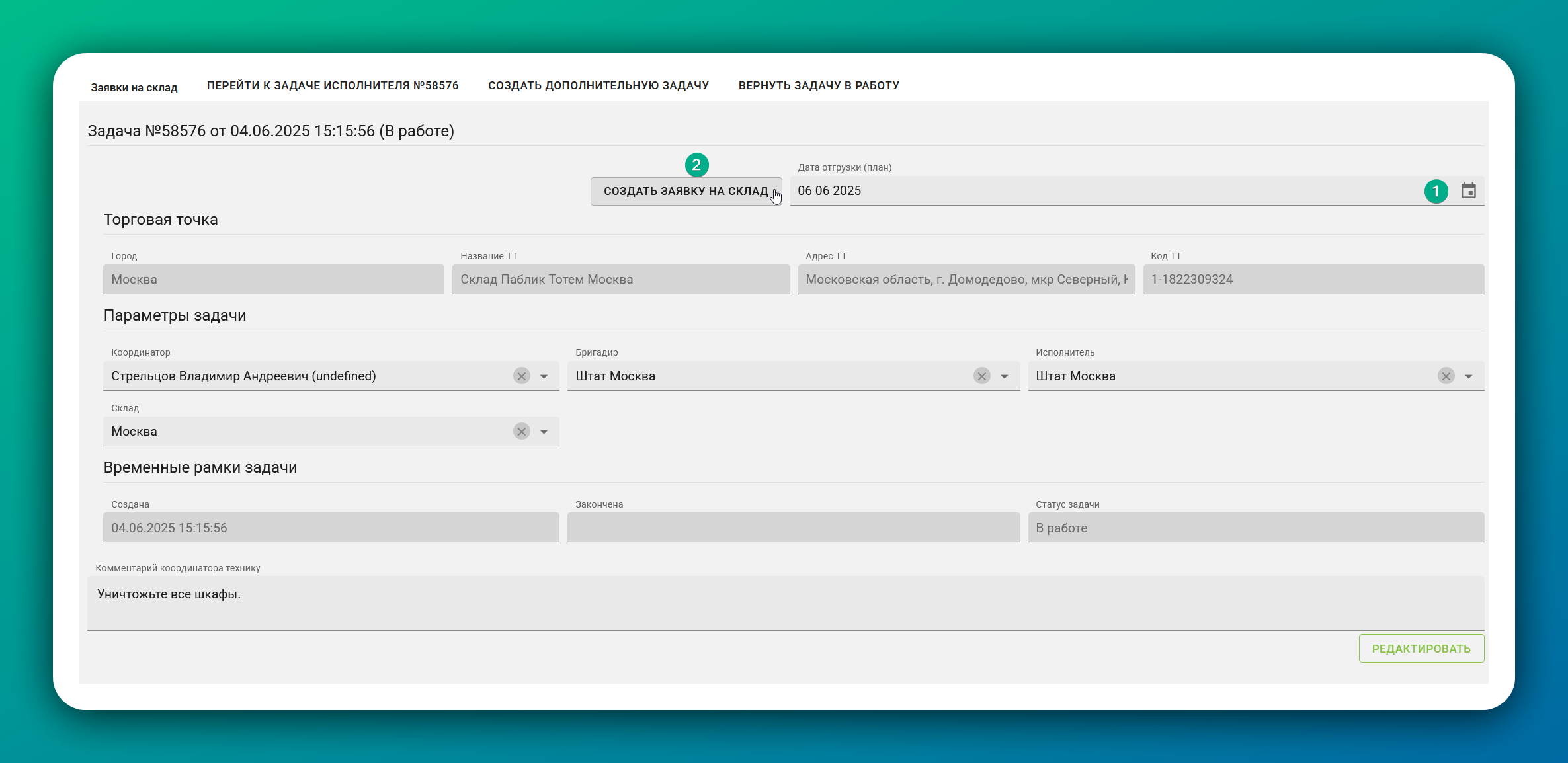Click Москва value in Склад field
This screenshot has height=763, width=1568.
coord(134,432)
